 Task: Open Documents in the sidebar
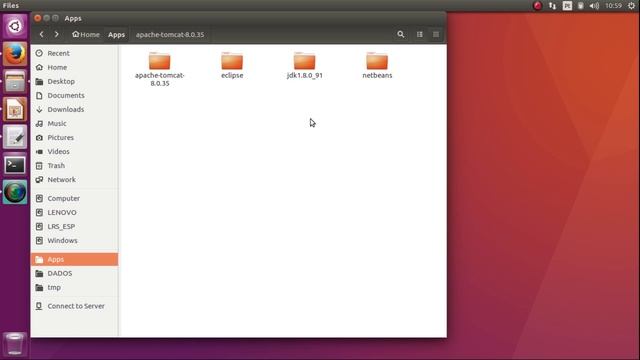click(74, 96)
